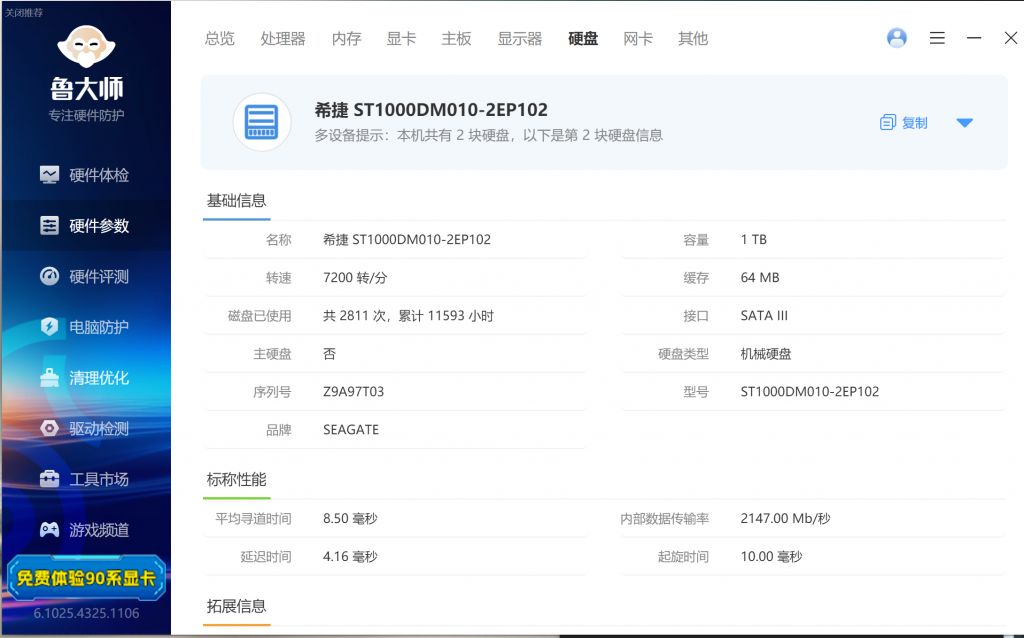Open the hamburger menu at top right
Viewport: 1024px width, 638px height.
tap(937, 37)
